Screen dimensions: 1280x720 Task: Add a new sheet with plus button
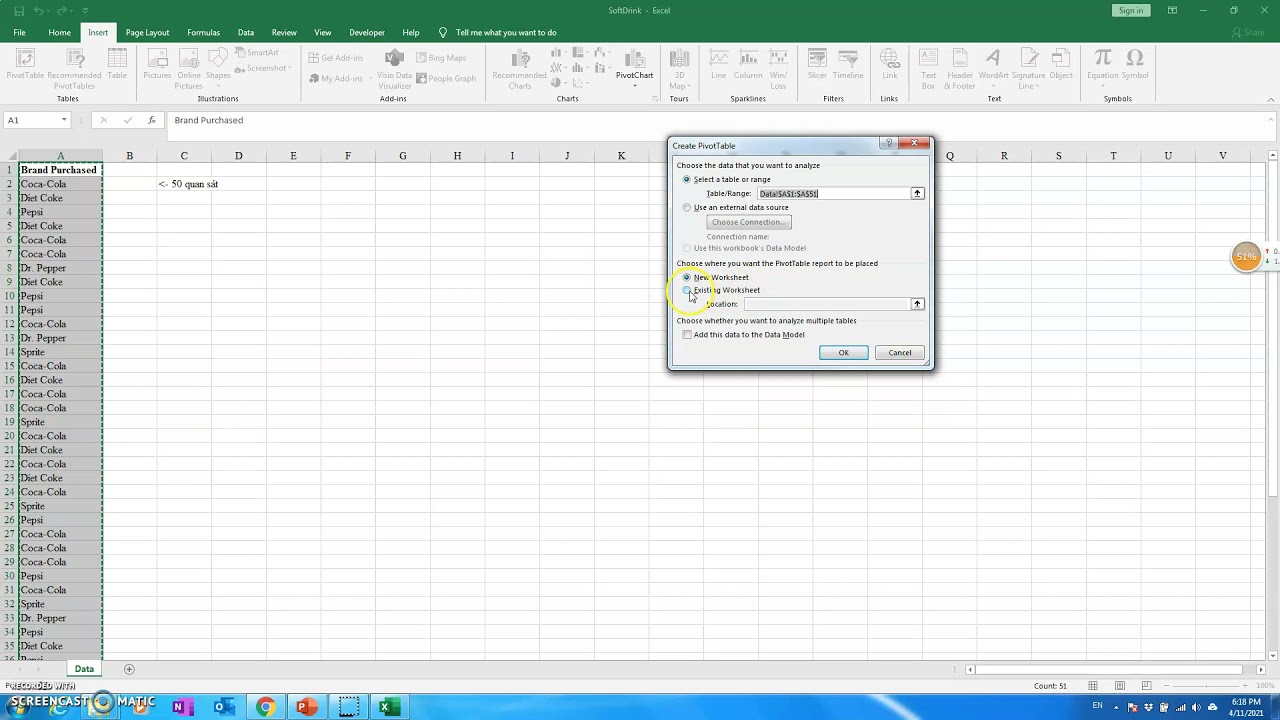coord(129,669)
